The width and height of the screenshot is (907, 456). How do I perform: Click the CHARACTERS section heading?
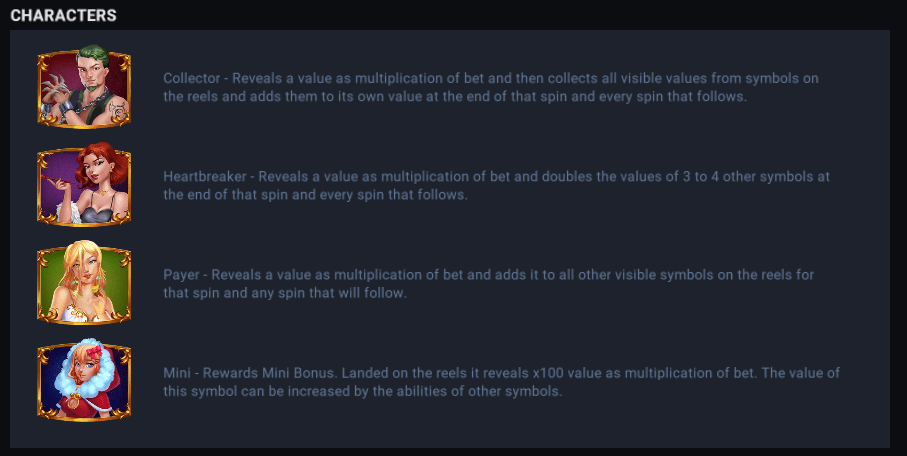63,16
